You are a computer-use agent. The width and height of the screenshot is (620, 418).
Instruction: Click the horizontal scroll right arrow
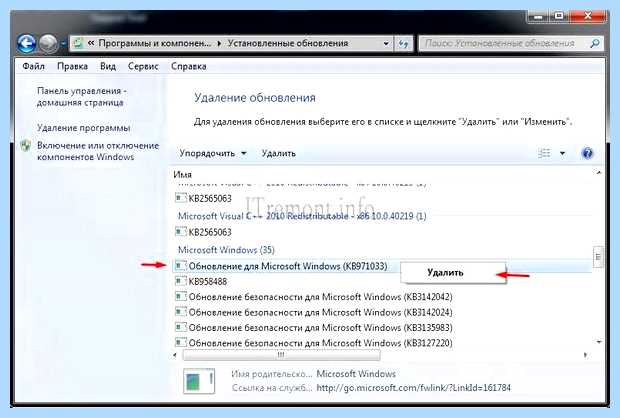(x=585, y=355)
